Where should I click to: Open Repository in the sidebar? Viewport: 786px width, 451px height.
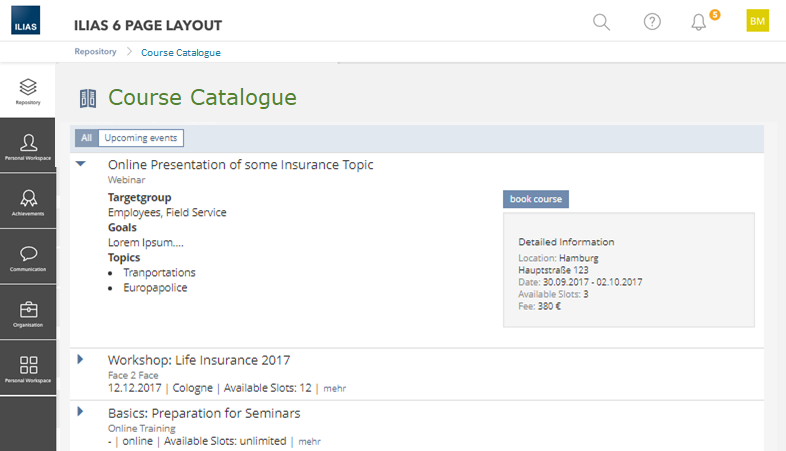pos(28,91)
